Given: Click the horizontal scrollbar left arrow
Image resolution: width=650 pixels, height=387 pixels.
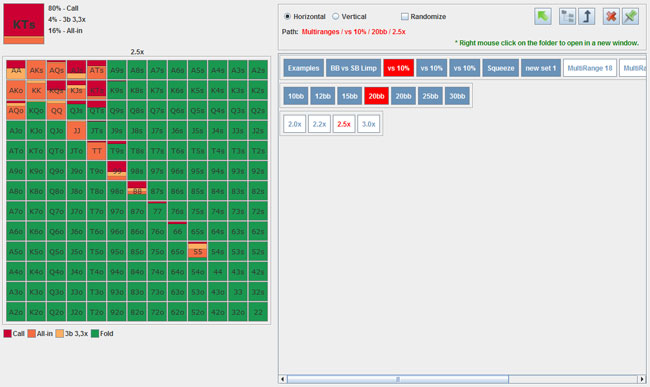Looking at the screenshot, I should point(283,379).
